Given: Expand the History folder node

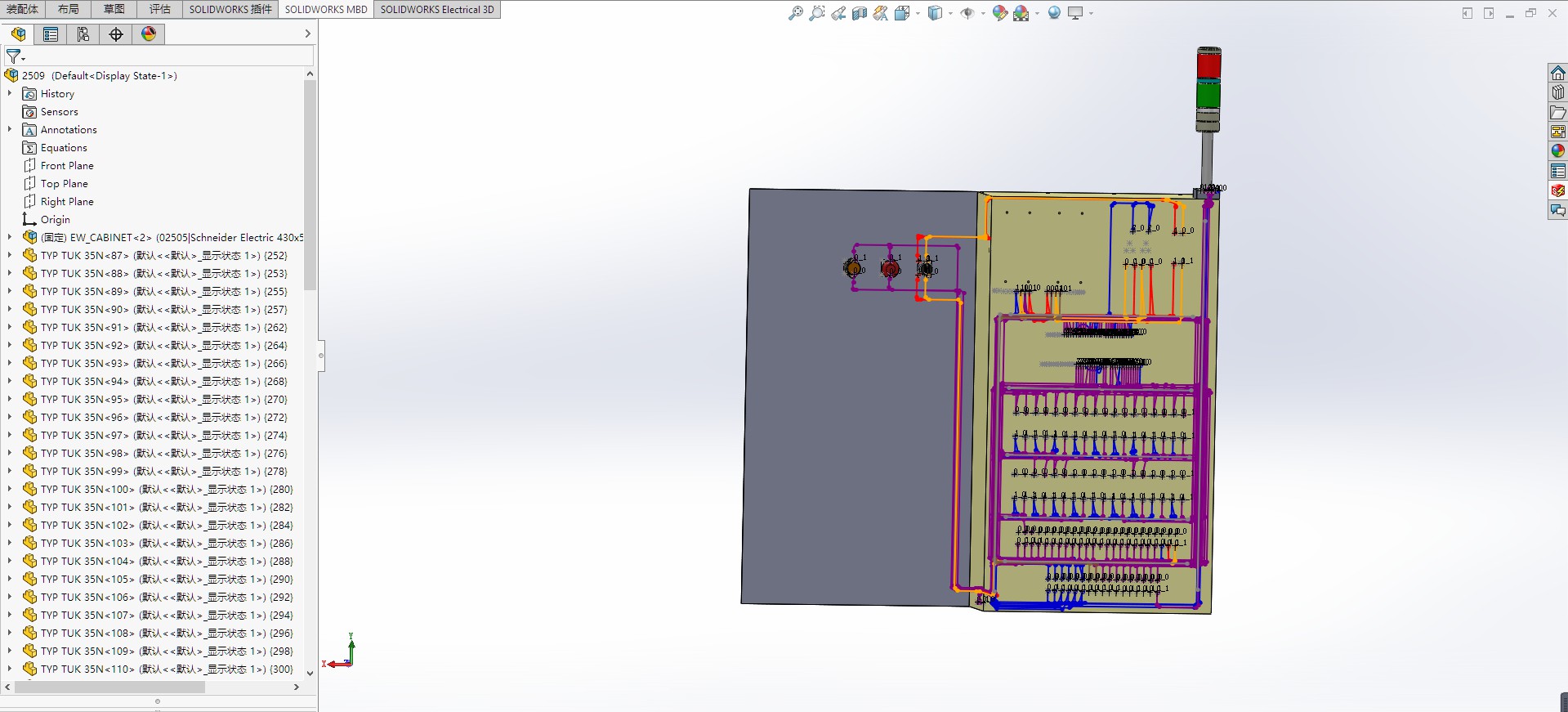Looking at the screenshot, I should (10, 94).
